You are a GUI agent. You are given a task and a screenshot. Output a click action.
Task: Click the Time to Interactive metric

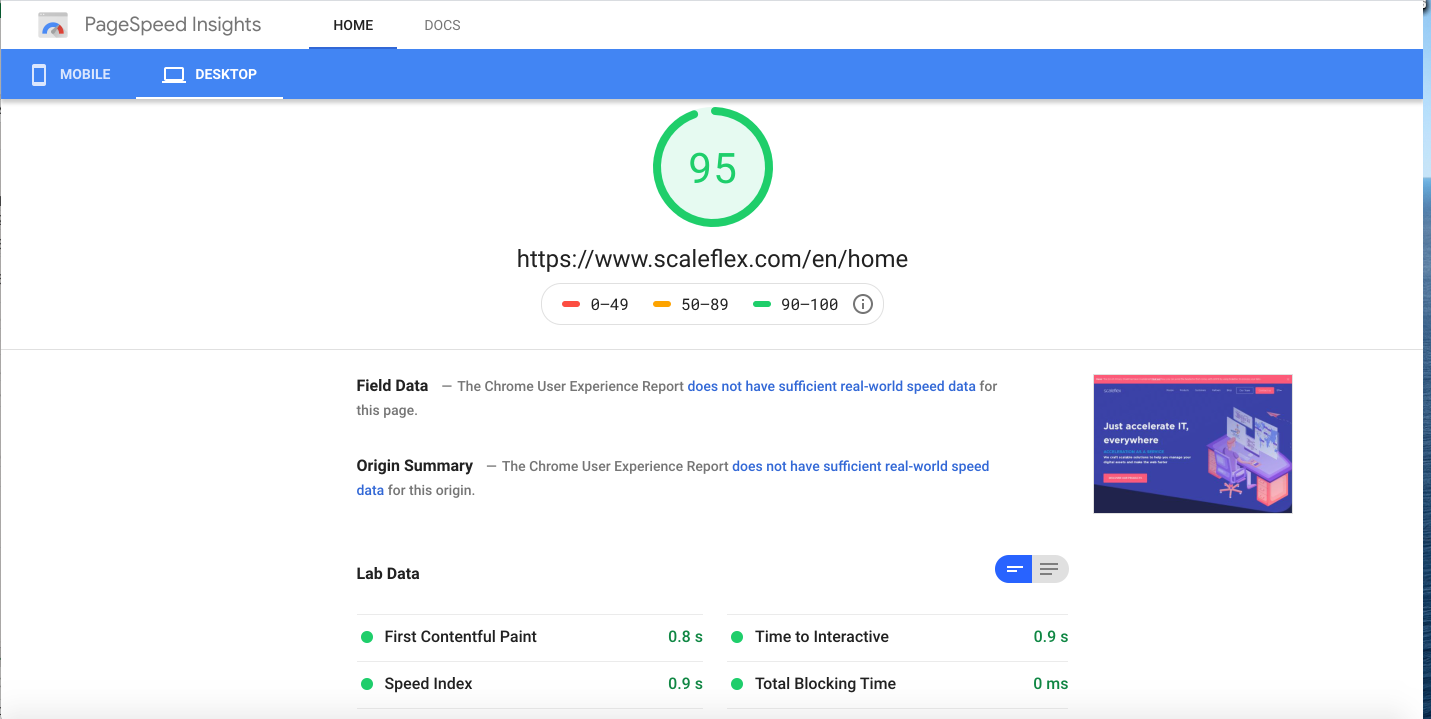[897, 637]
